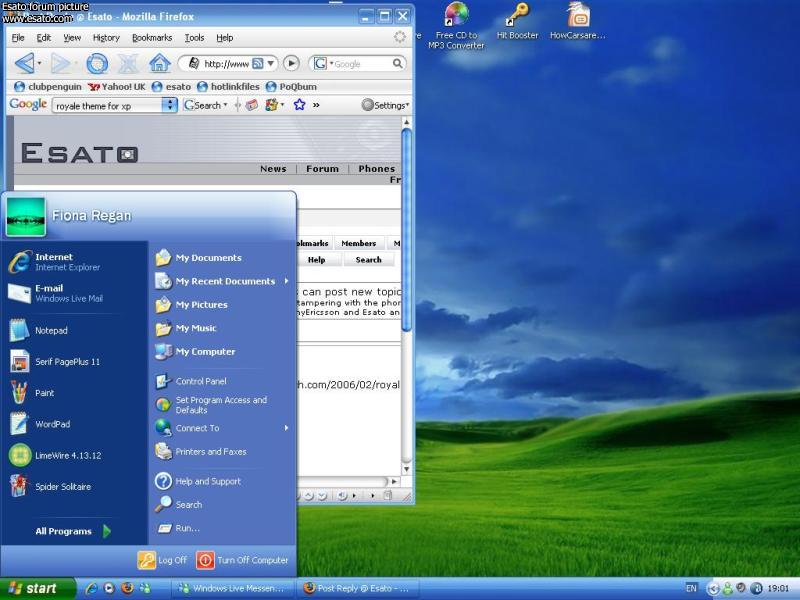Viewport: 800px width, 600px height.
Task: Open My Computer
Action: click(195, 352)
